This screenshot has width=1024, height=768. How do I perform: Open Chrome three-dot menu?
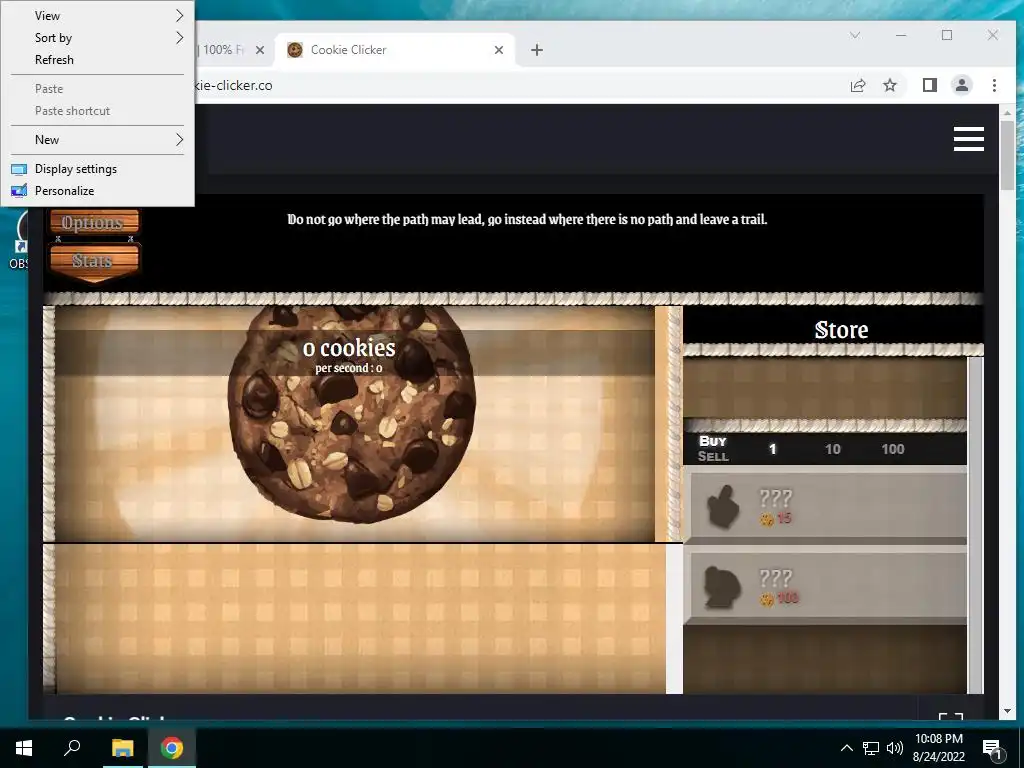[x=994, y=86]
